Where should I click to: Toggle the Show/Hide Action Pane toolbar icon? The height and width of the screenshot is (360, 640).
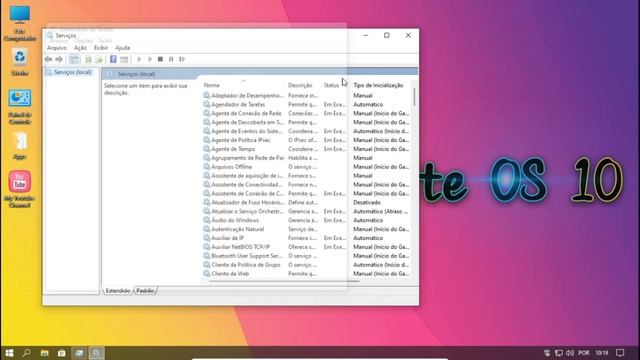[x=124, y=60]
